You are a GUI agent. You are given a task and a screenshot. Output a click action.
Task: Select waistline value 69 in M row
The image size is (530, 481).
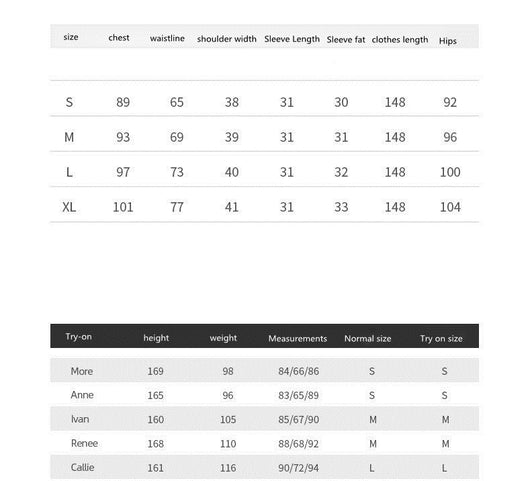pyautogui.click(x=176, y=137)
